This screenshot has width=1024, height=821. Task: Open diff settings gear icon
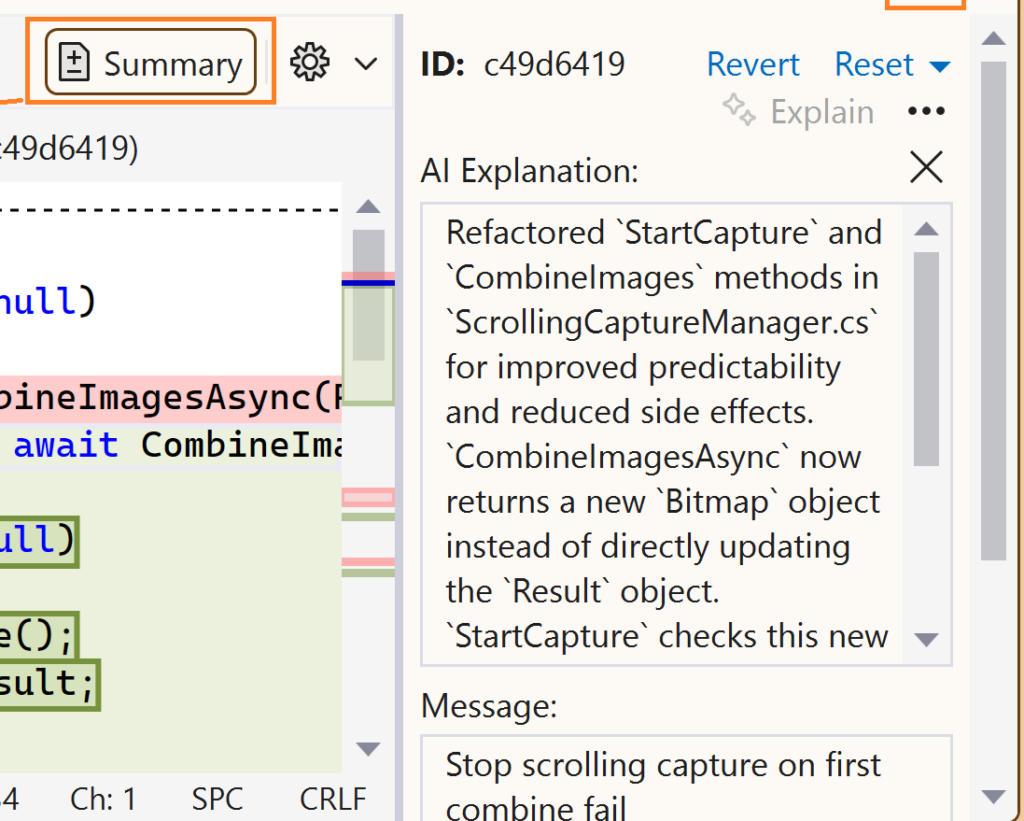pos(309,63)
